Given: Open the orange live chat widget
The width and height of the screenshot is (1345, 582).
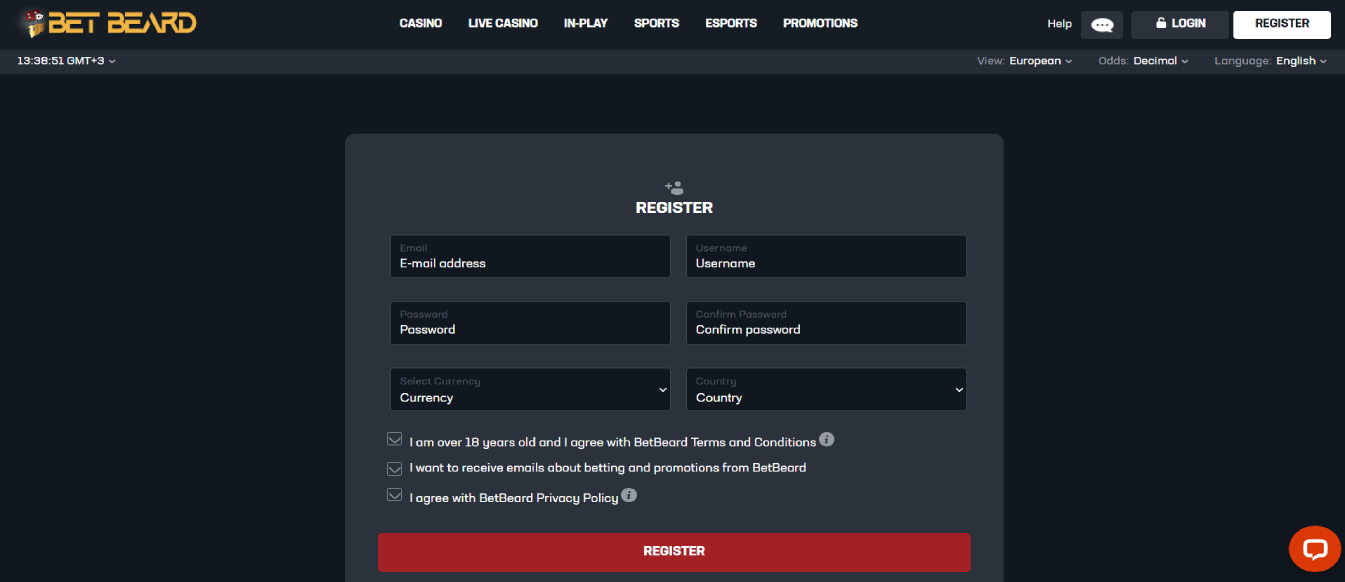Looking at the screenshot, I should (x=1314, y=549).
